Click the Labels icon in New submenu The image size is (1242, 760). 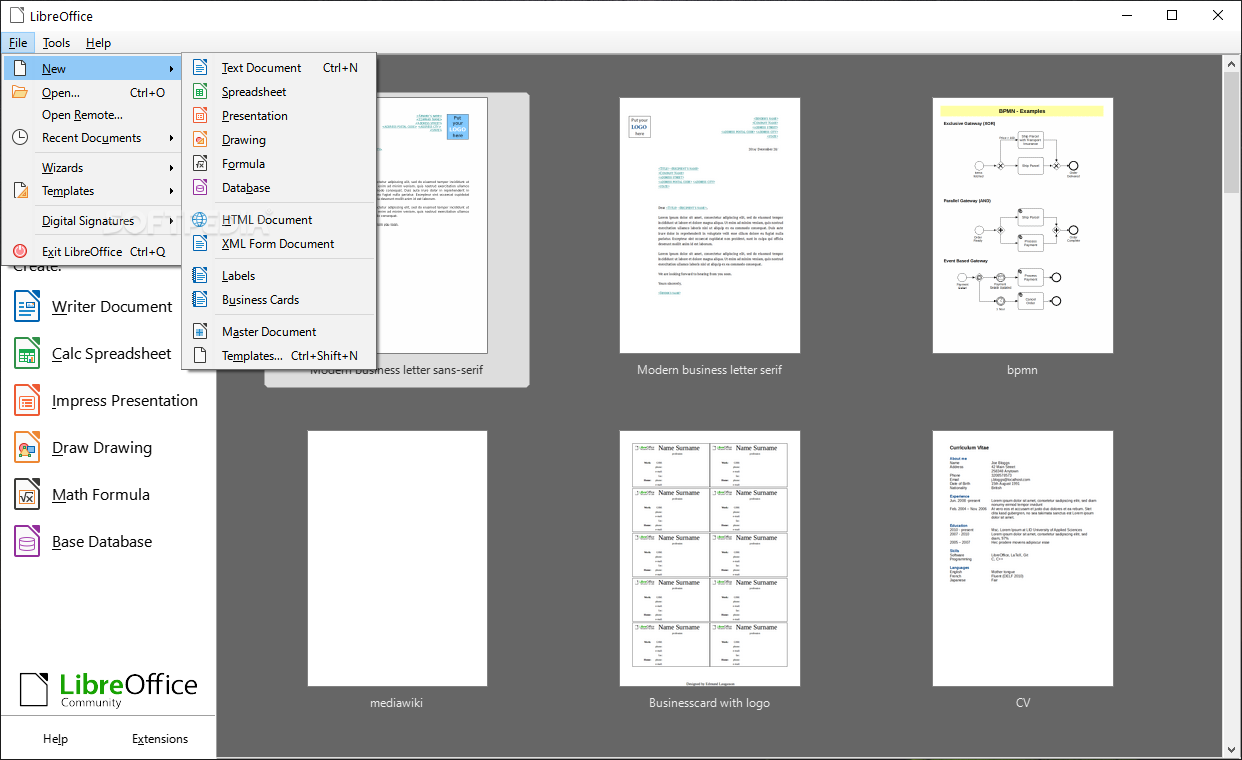click(x=200, y=276)
